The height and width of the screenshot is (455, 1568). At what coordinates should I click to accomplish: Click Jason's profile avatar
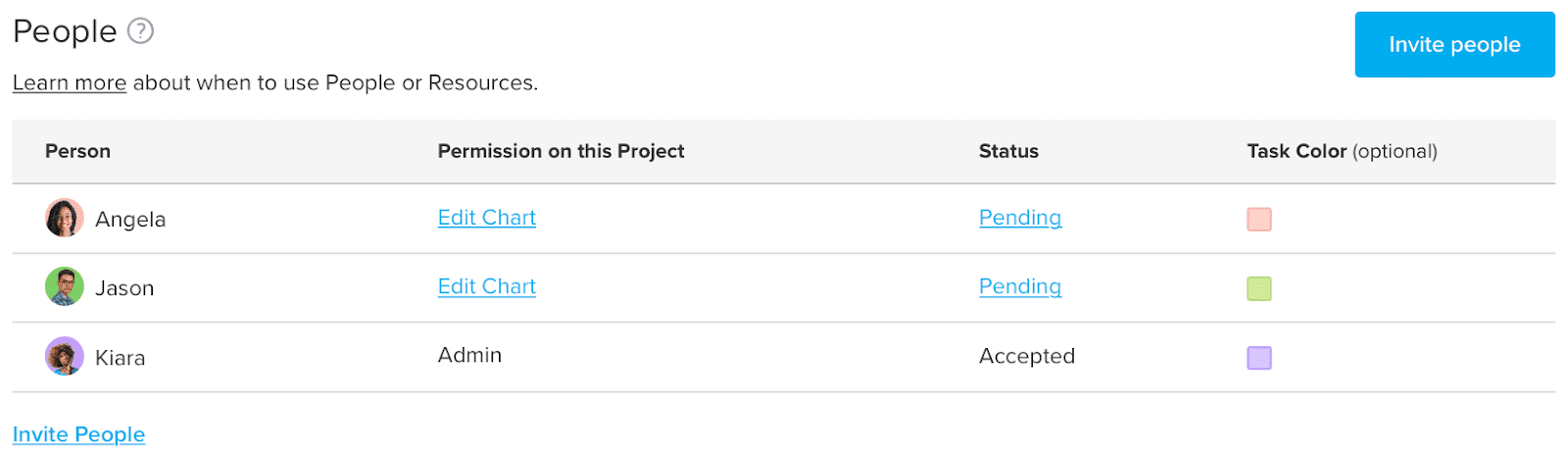pos(65,287)
